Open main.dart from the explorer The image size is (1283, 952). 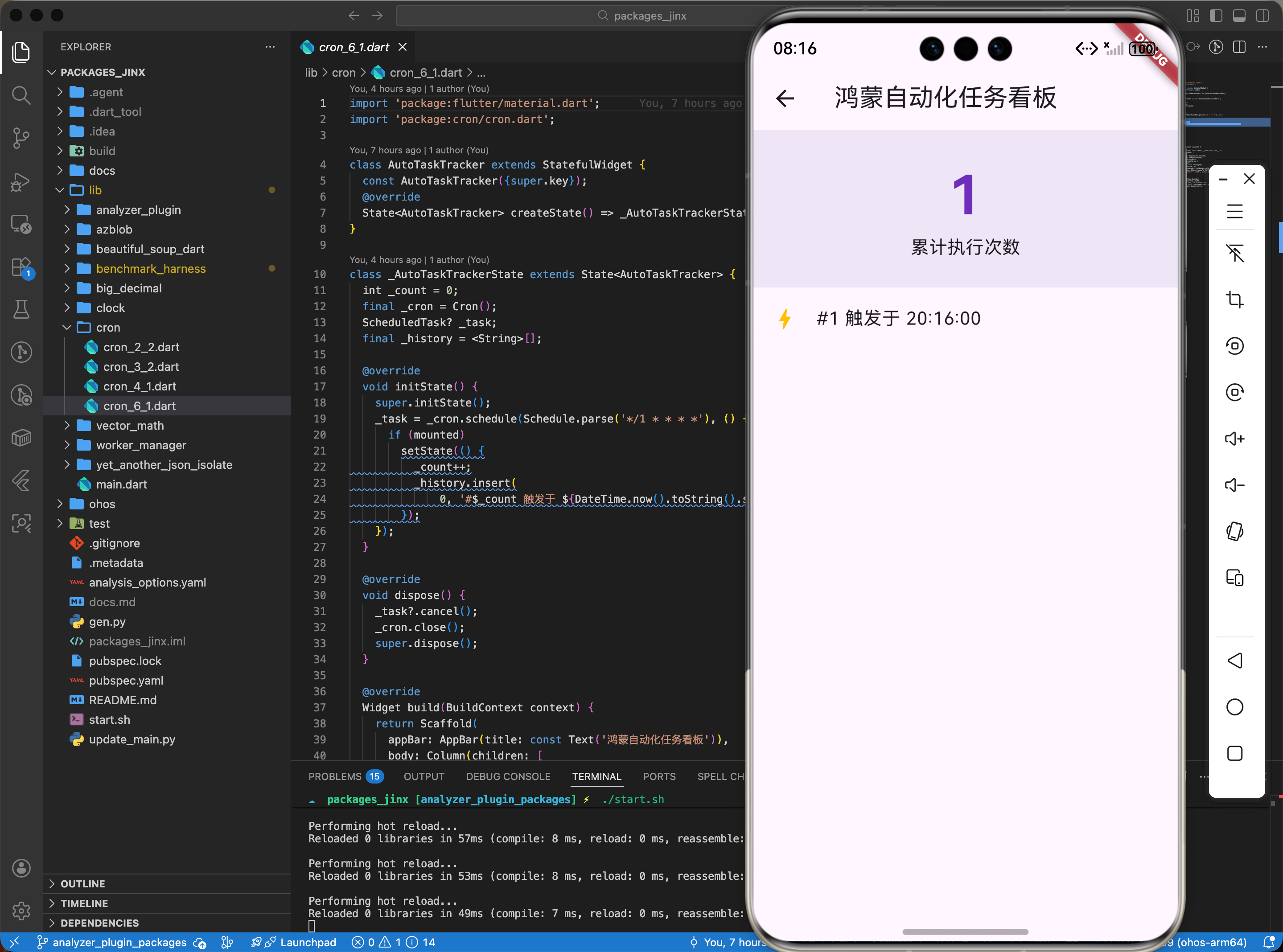tap(121, 484)
